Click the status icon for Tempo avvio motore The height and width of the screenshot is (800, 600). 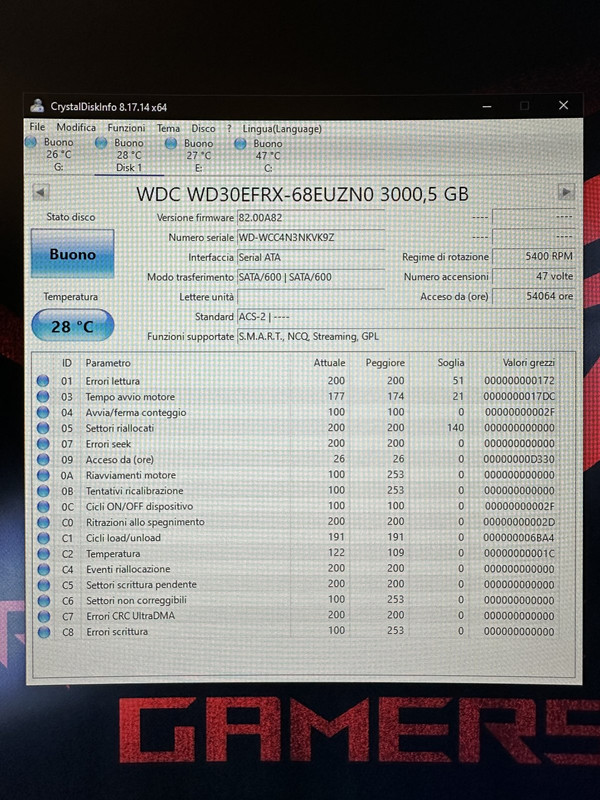click(43, 396)
